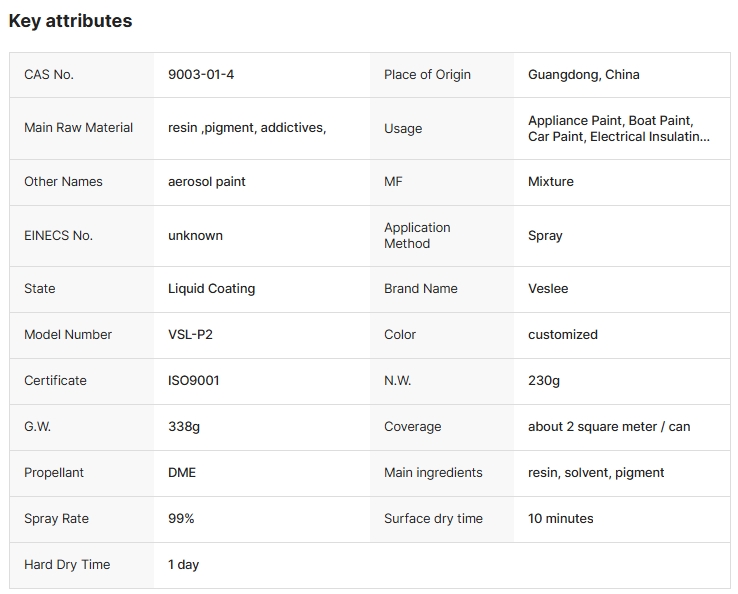
Task: Click the Key attributes heading
Action: tap(70, 21)
